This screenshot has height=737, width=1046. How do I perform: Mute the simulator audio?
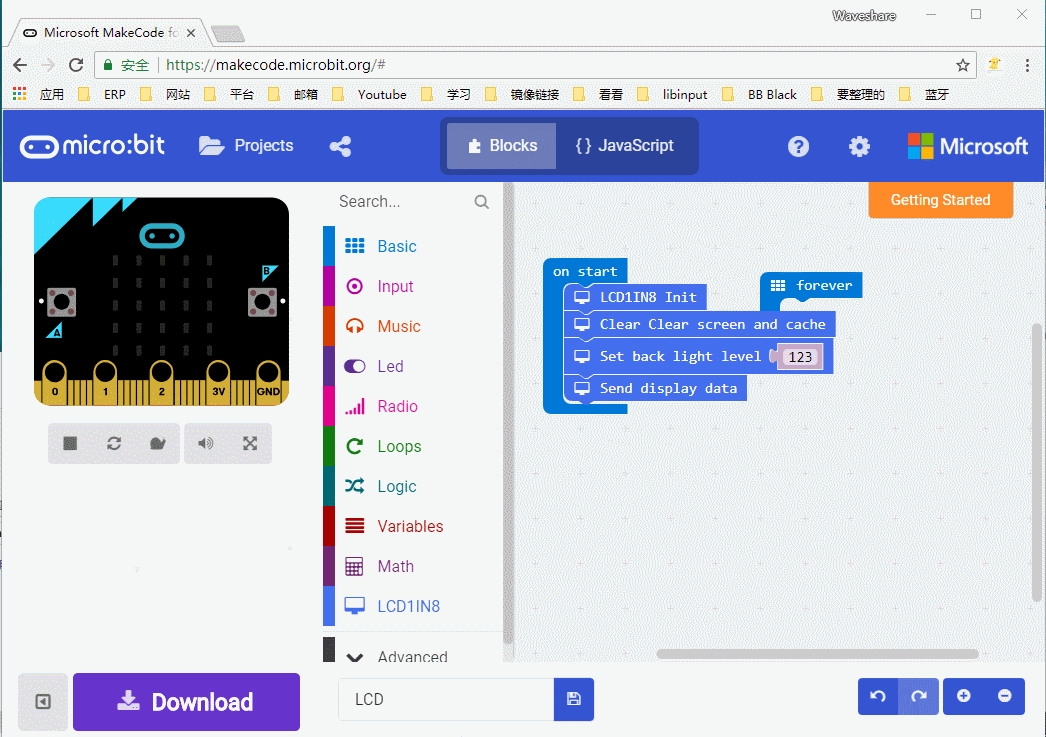(206, 444)
